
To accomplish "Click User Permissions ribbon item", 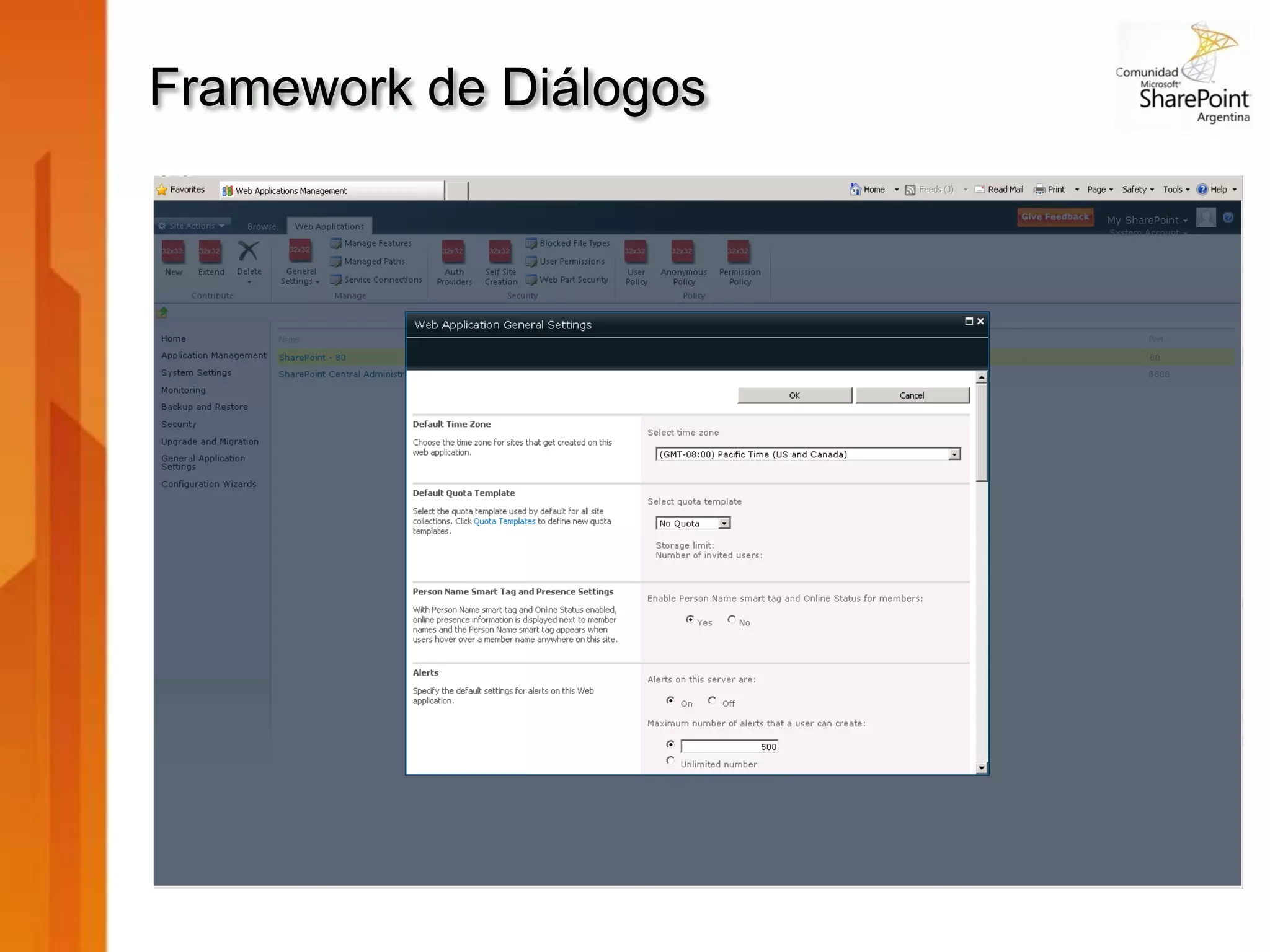I will [x=566, y=262].
